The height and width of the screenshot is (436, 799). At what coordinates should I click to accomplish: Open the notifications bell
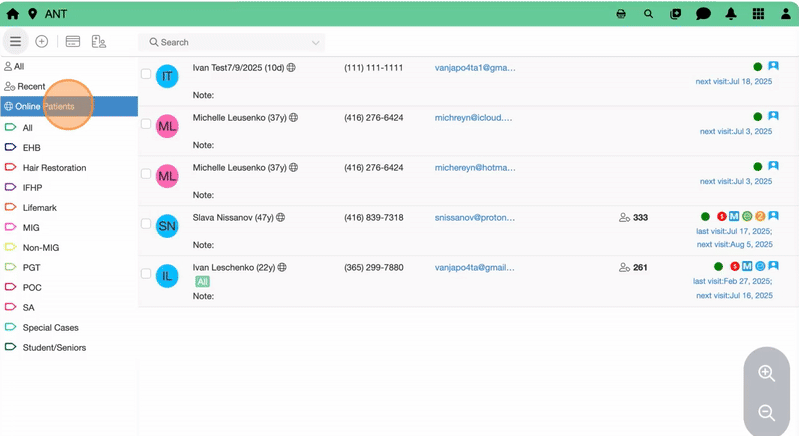click(731, 14)
